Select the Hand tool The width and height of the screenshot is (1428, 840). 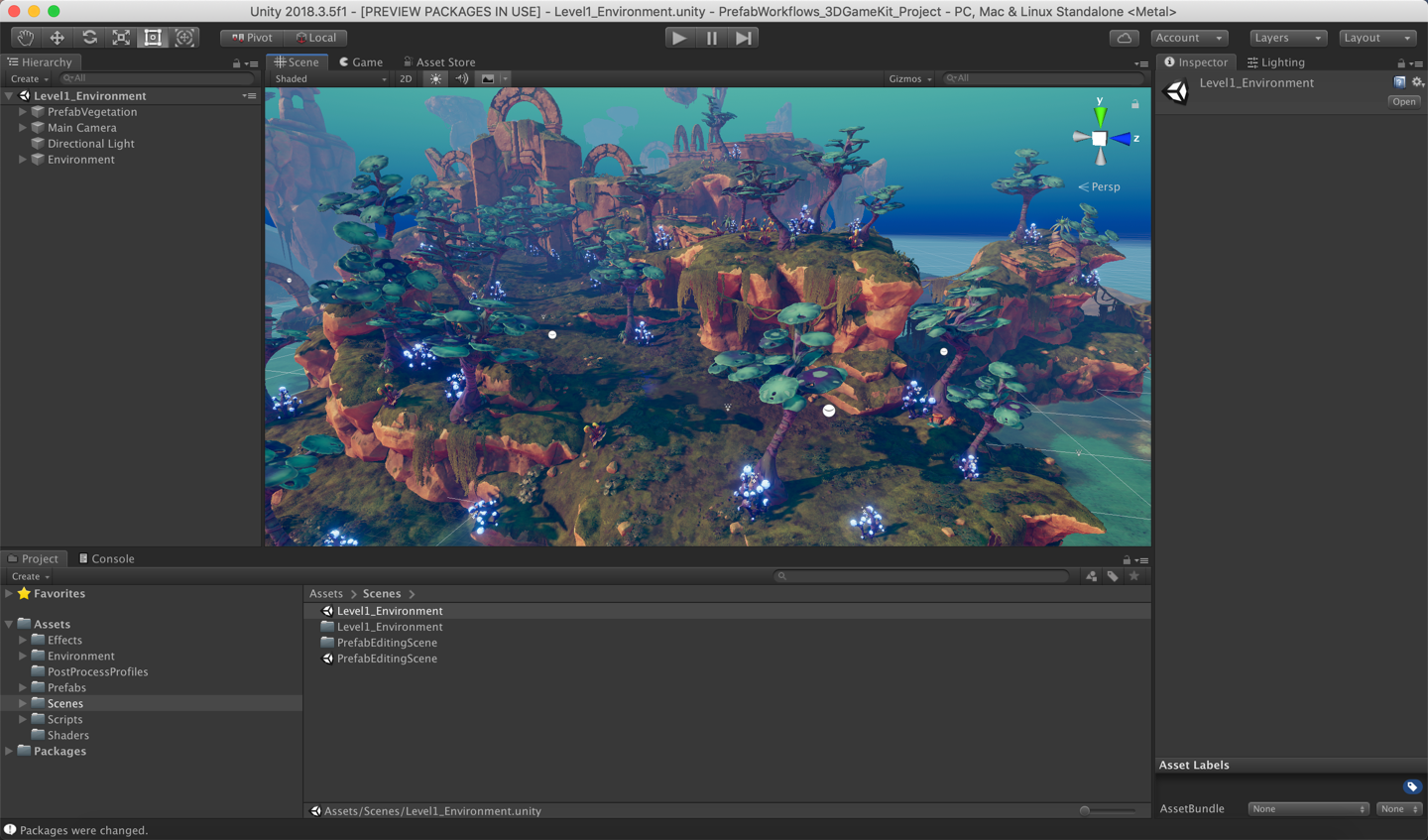click(x=25, y=38)
